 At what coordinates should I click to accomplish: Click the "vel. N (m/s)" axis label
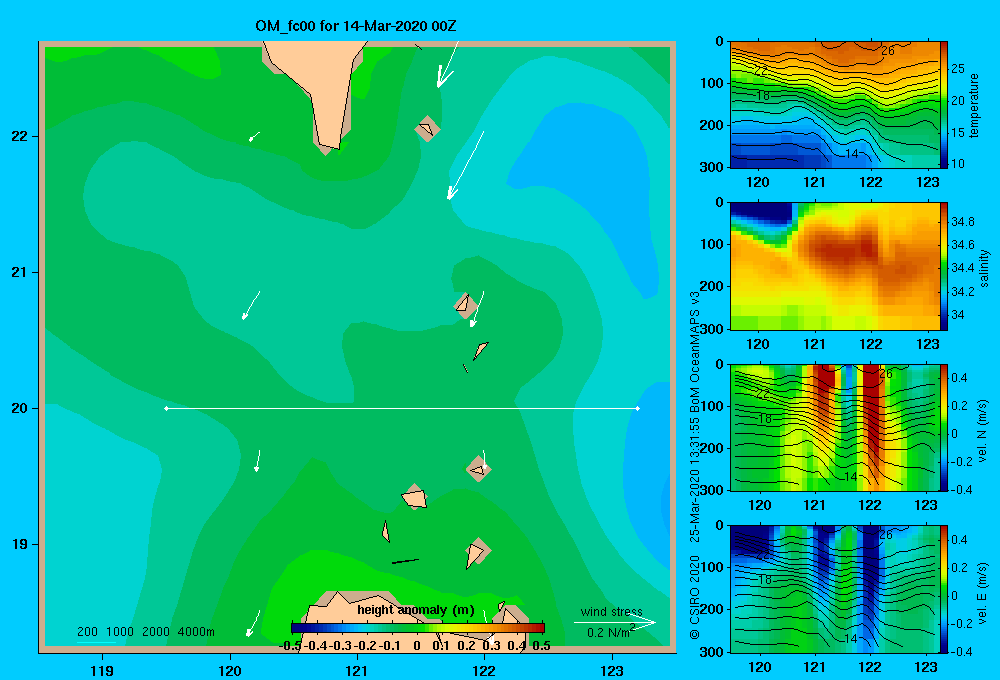pos(982,431)
